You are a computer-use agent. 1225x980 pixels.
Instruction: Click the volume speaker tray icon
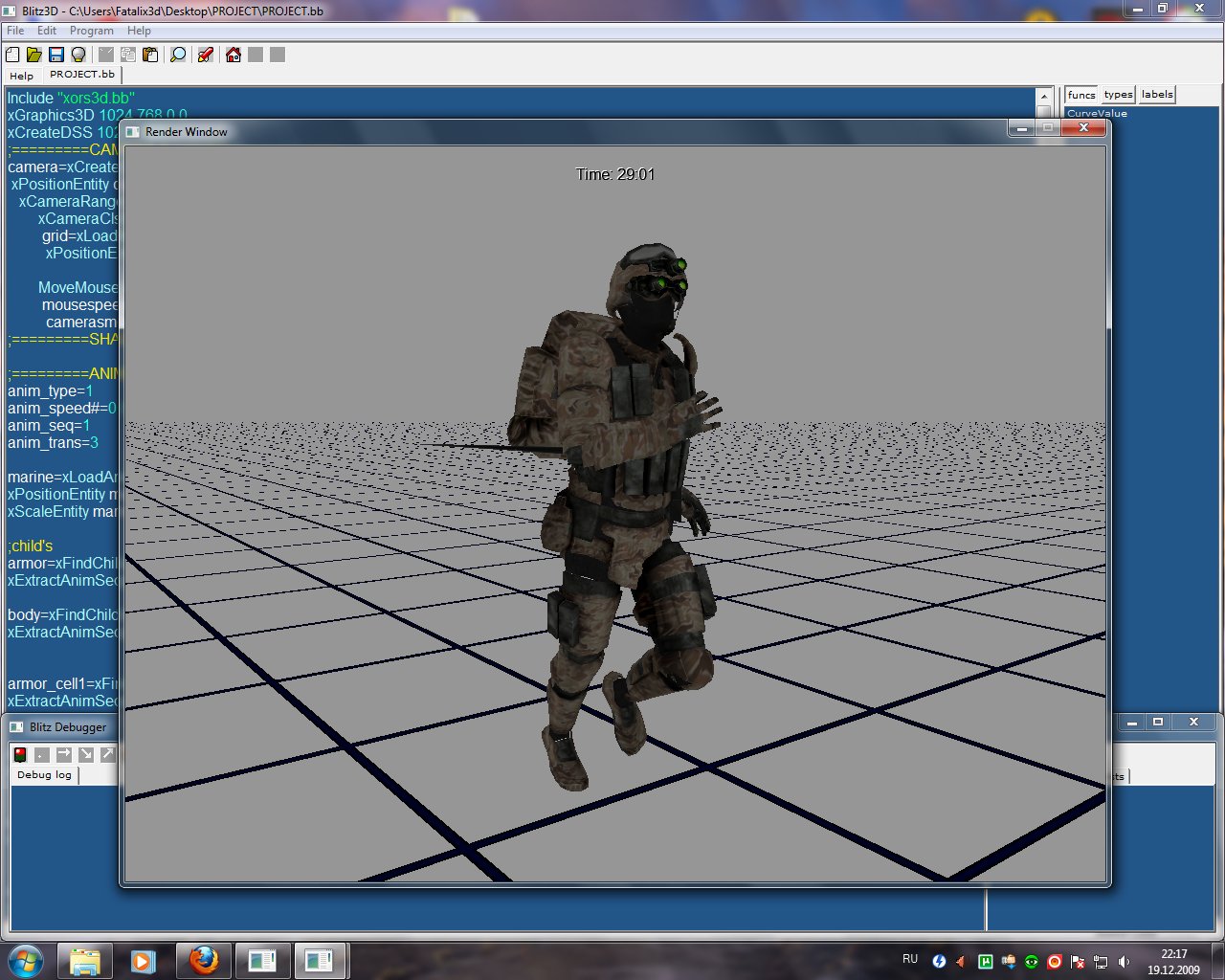coord(1124,962)
